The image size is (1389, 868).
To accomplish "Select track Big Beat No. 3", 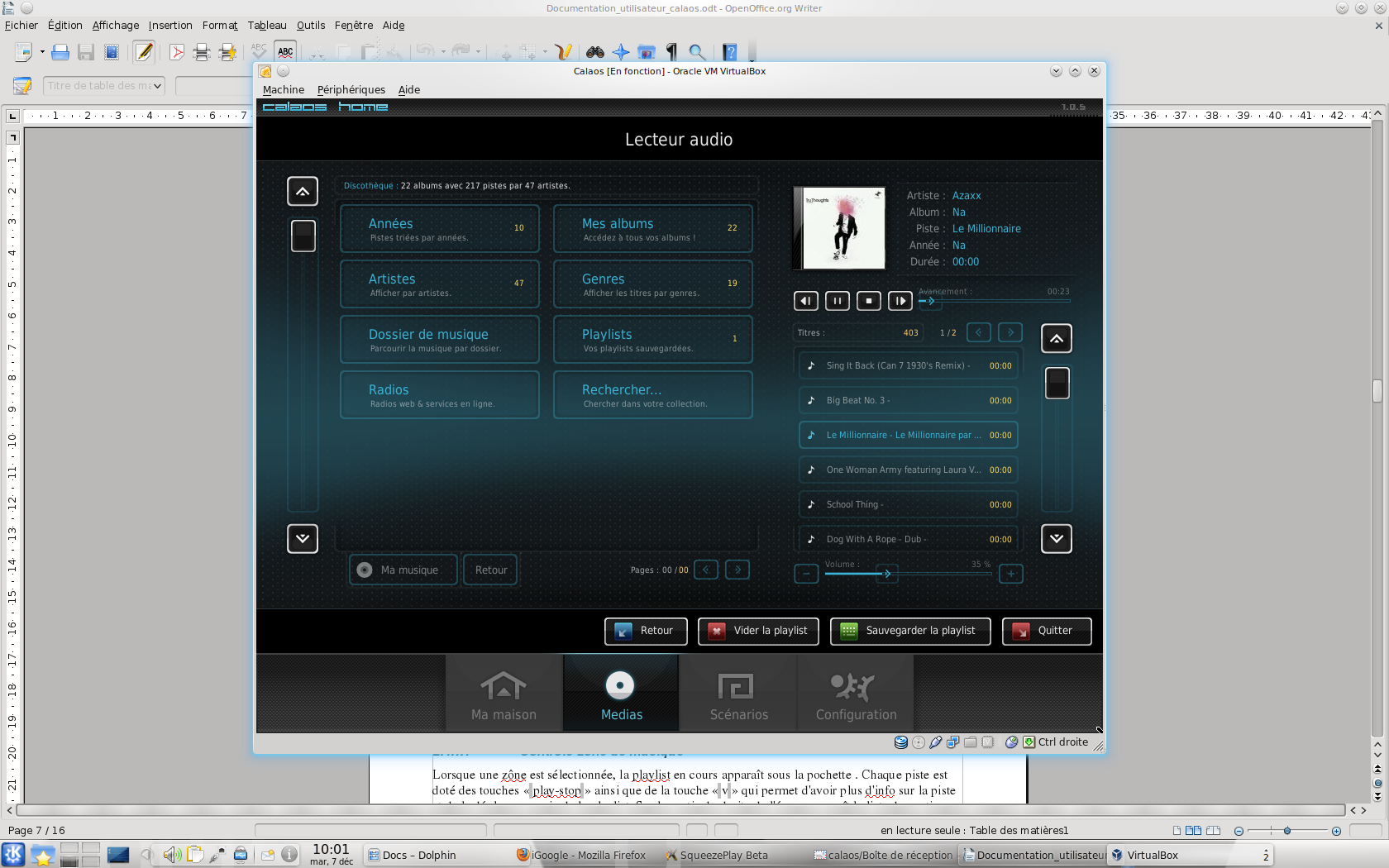I will tap(908, 400).
